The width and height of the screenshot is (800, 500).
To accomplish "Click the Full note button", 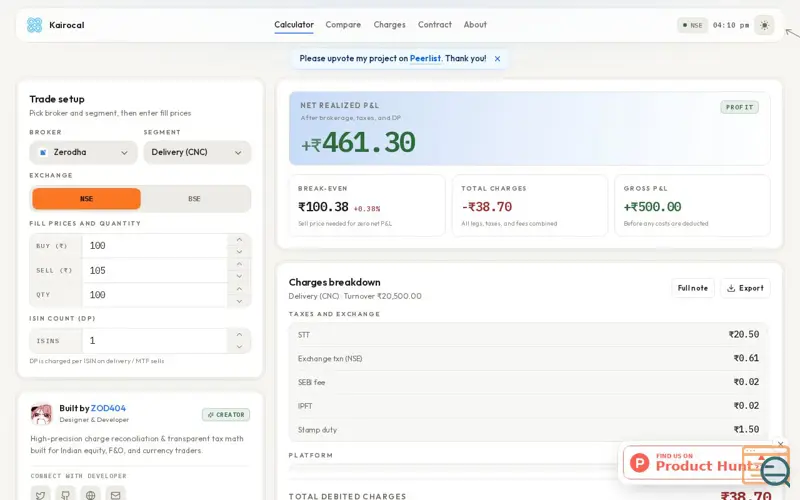I will [692, 288].
